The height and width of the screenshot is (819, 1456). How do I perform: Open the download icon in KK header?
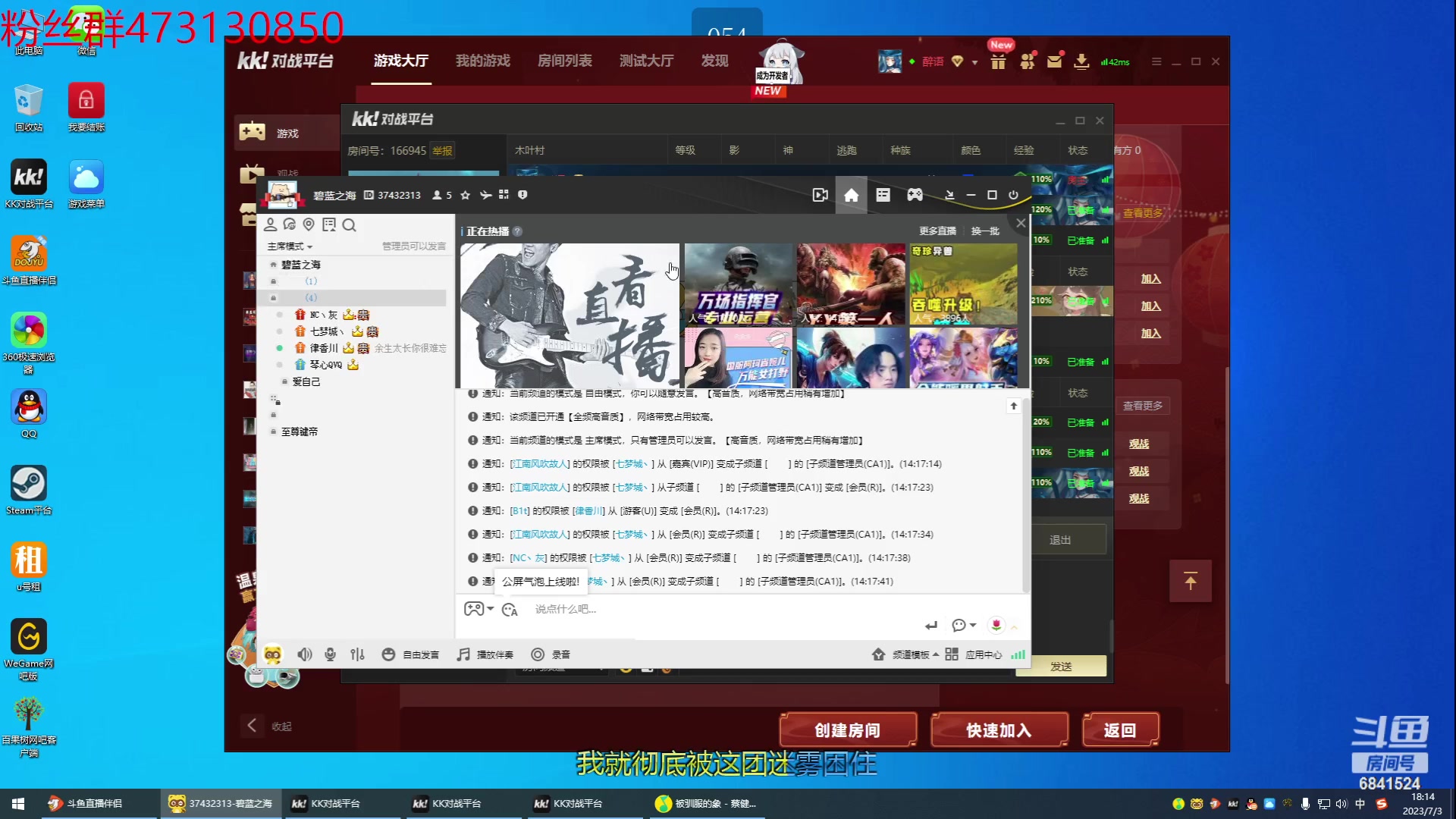[x=1081, y=61]
